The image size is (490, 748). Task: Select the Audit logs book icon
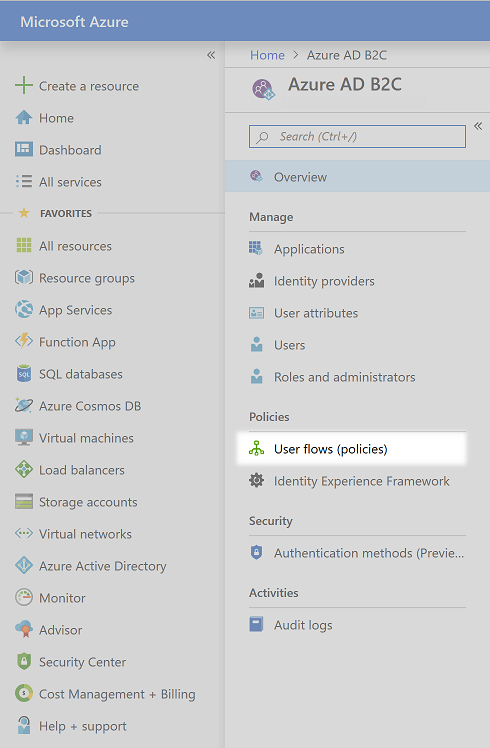pyautogui.click(x=256, y=624)
